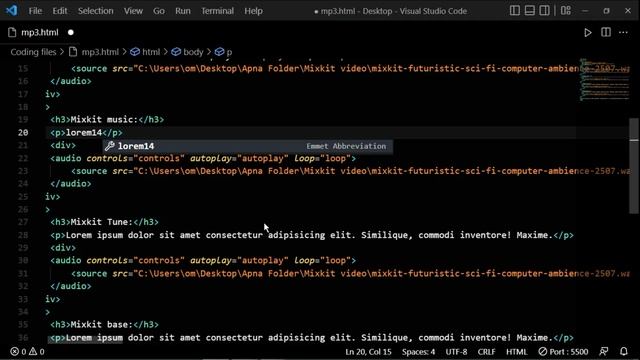Click the minimap code overview

pos(604,80)
